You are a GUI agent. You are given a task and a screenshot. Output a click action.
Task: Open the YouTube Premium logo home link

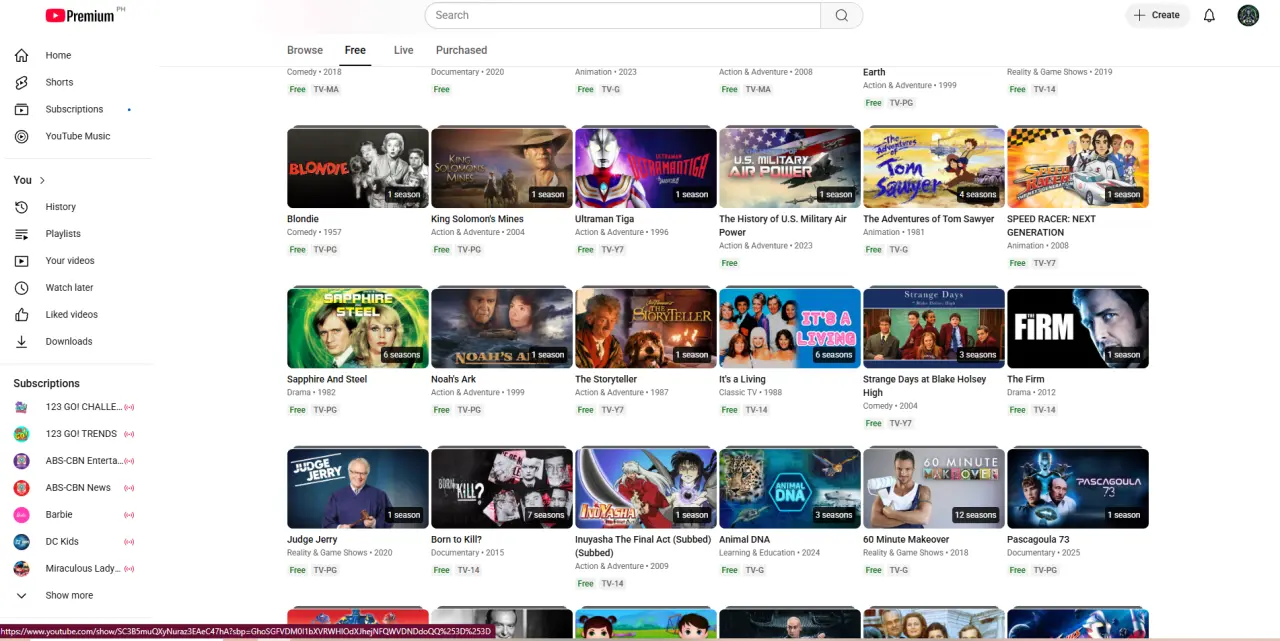pyautogui.click(x=81, y=15)
